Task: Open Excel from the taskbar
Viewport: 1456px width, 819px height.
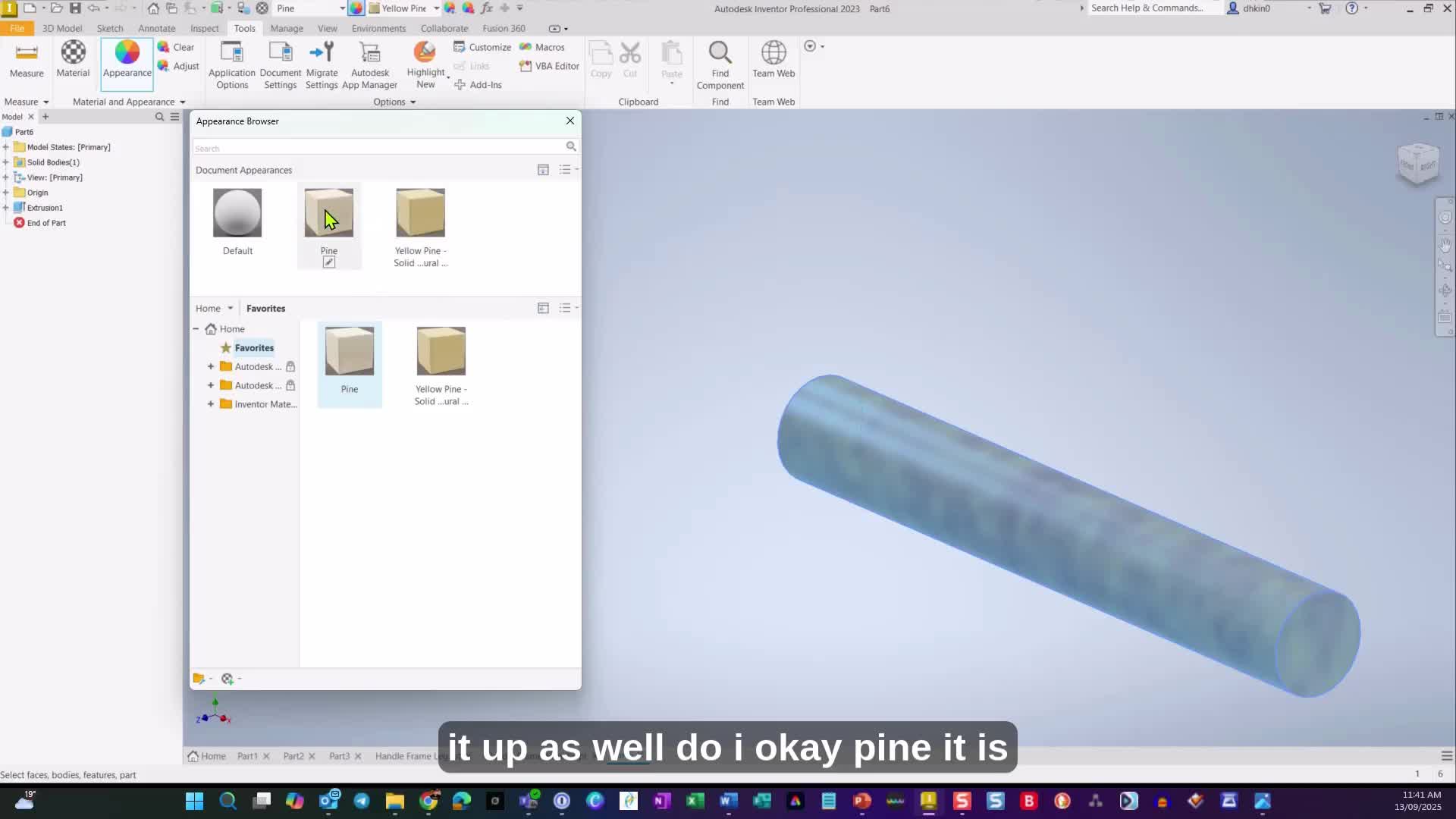Action: pos(695,801)
